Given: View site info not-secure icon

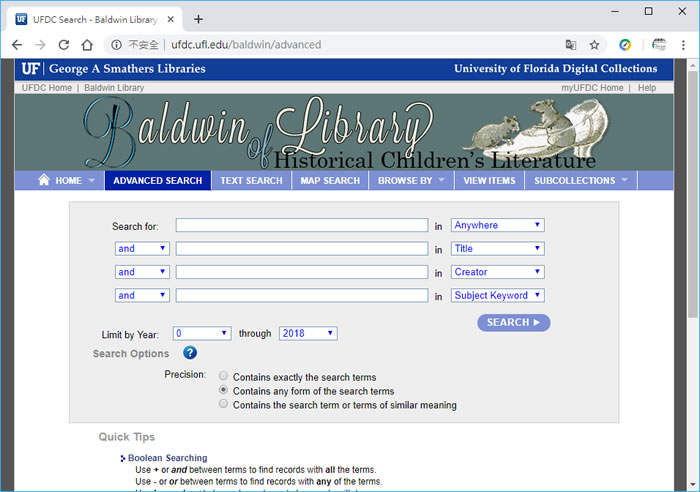Looking at the screenshot, I should tap(116, 45).
